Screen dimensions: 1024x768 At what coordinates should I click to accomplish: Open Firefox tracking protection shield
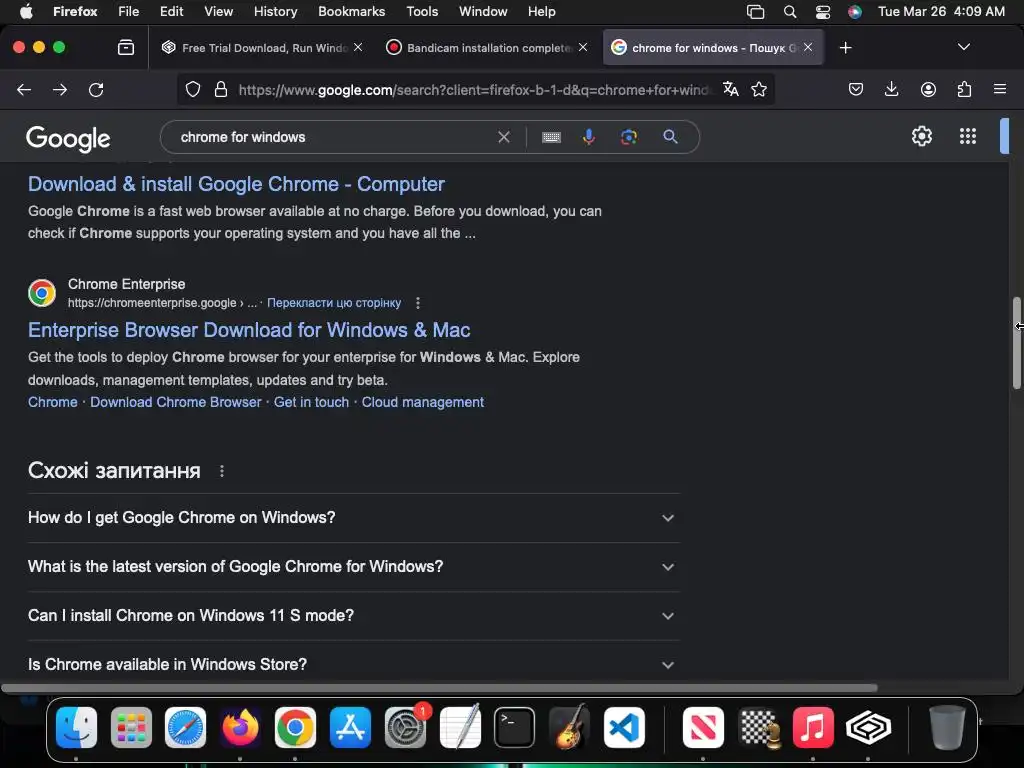tap(193, 89)
